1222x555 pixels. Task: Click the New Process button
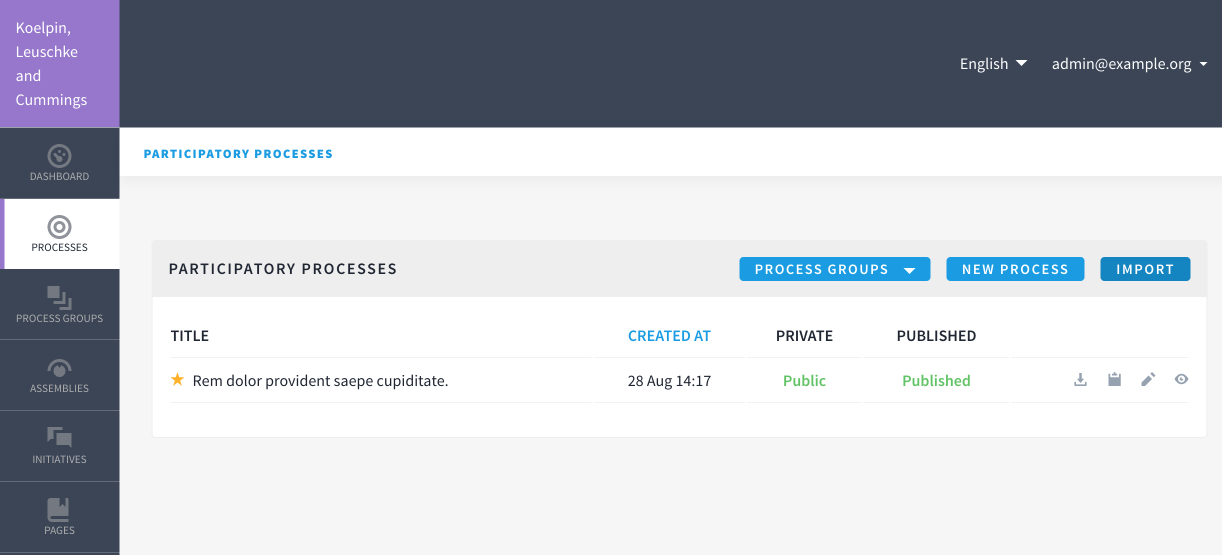point(1015,269)
